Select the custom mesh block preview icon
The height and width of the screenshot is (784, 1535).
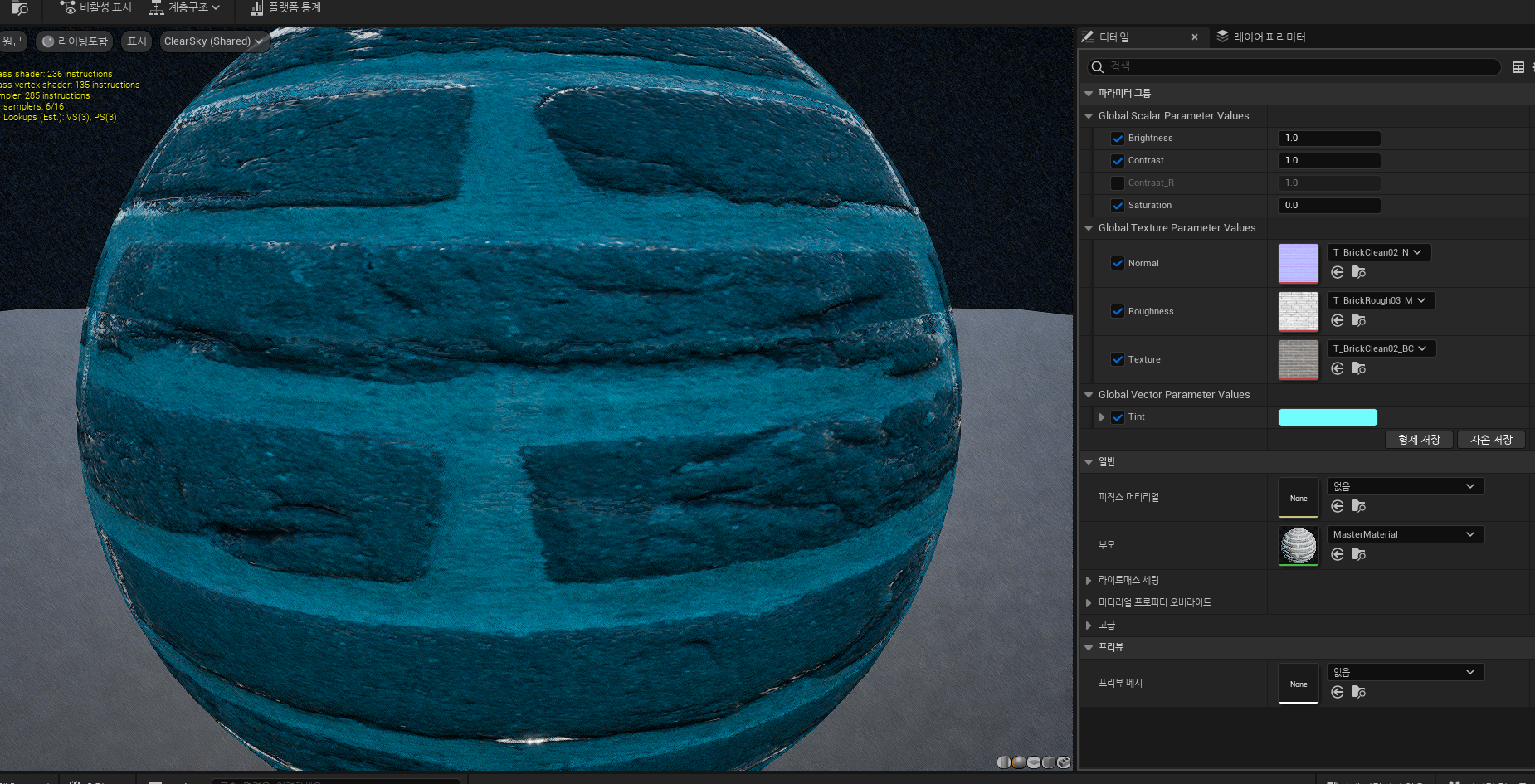pyautogui.click(x=1064, y=762)
